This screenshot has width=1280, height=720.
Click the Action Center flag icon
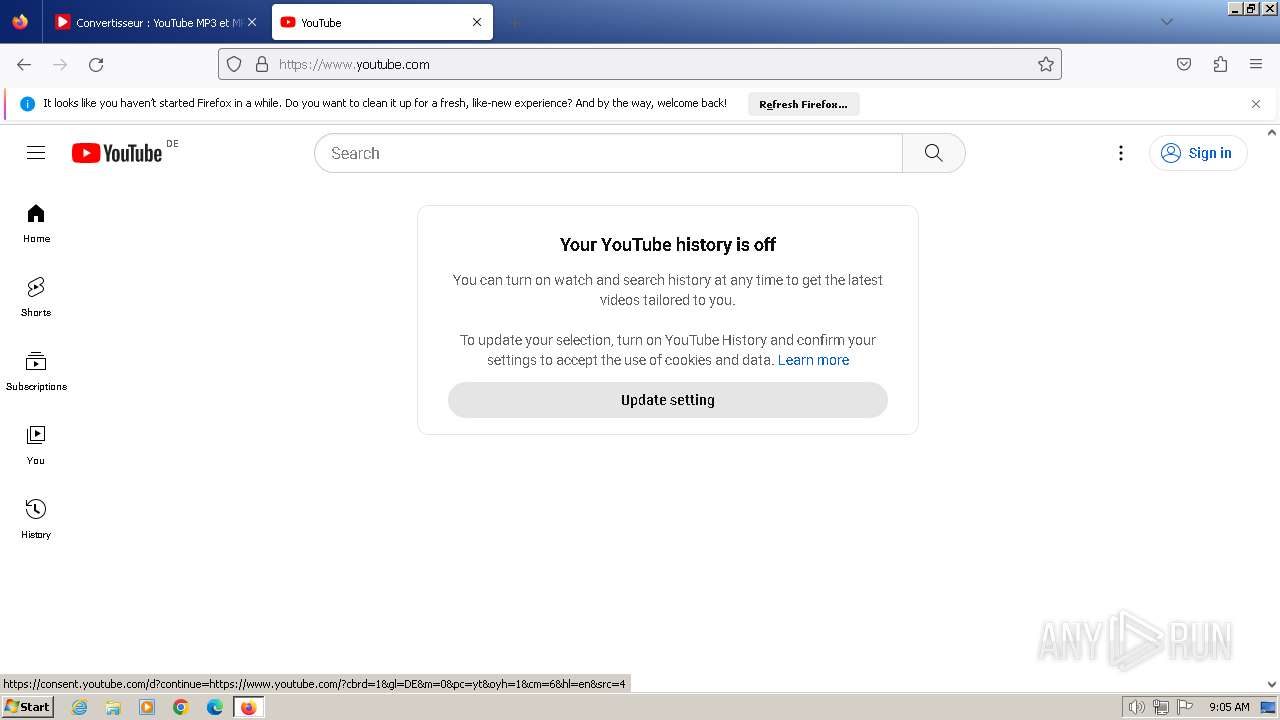tap(1185, 707)
